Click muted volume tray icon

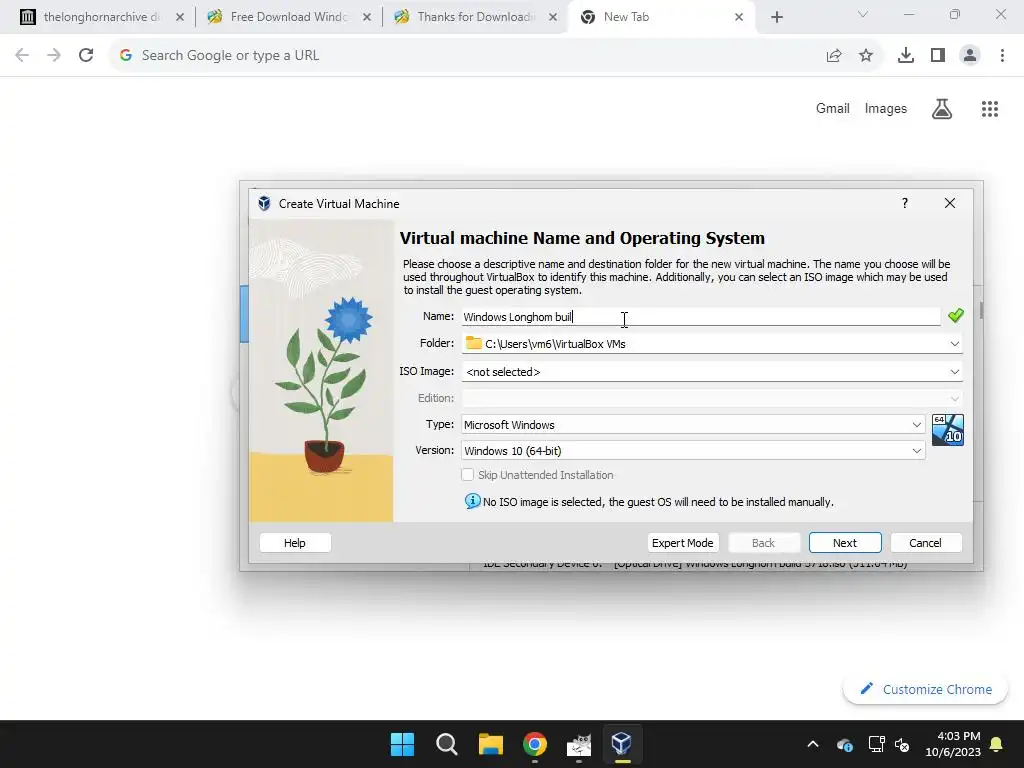(902, 744)
